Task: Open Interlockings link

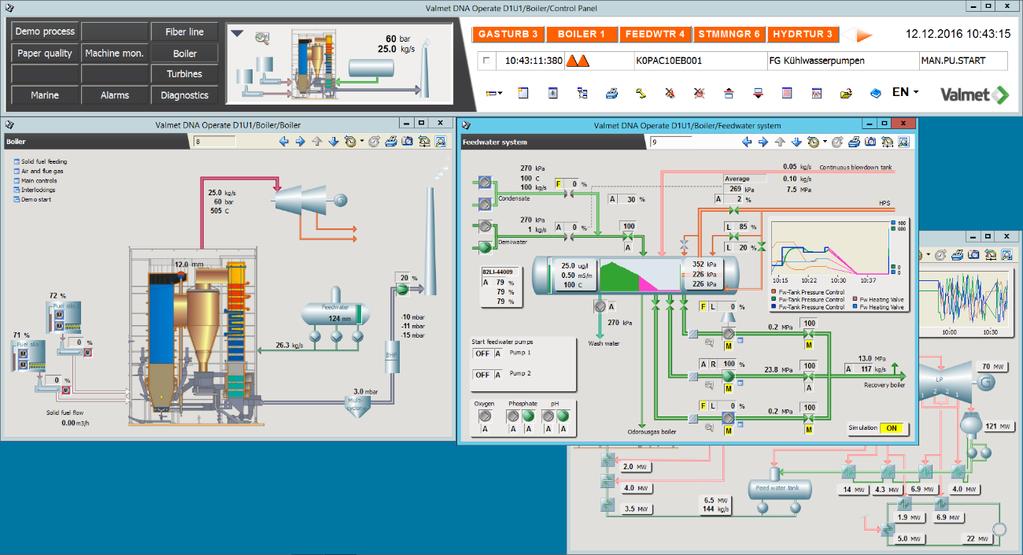Action: click(38, 190)
